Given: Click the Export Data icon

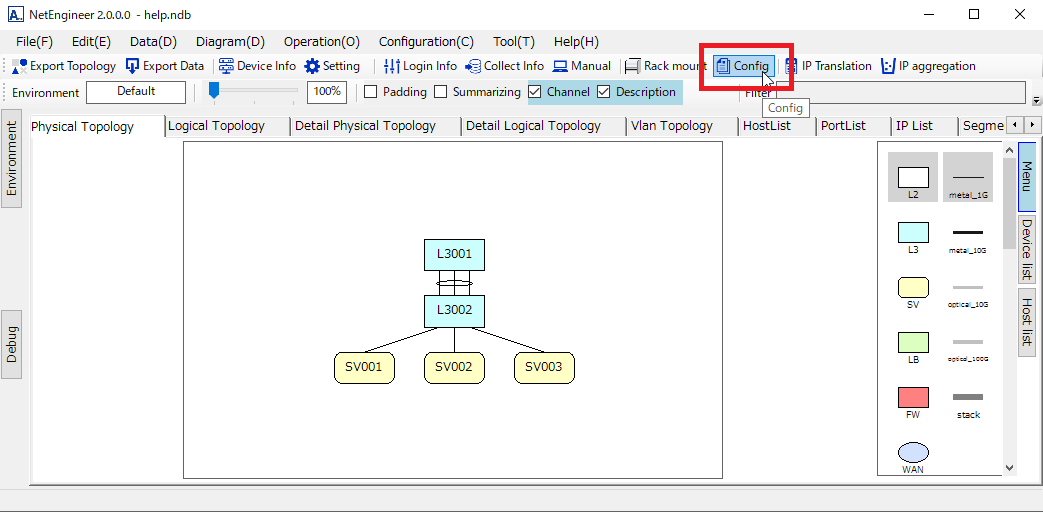Looking at the screenshot, I should (133, 66).
